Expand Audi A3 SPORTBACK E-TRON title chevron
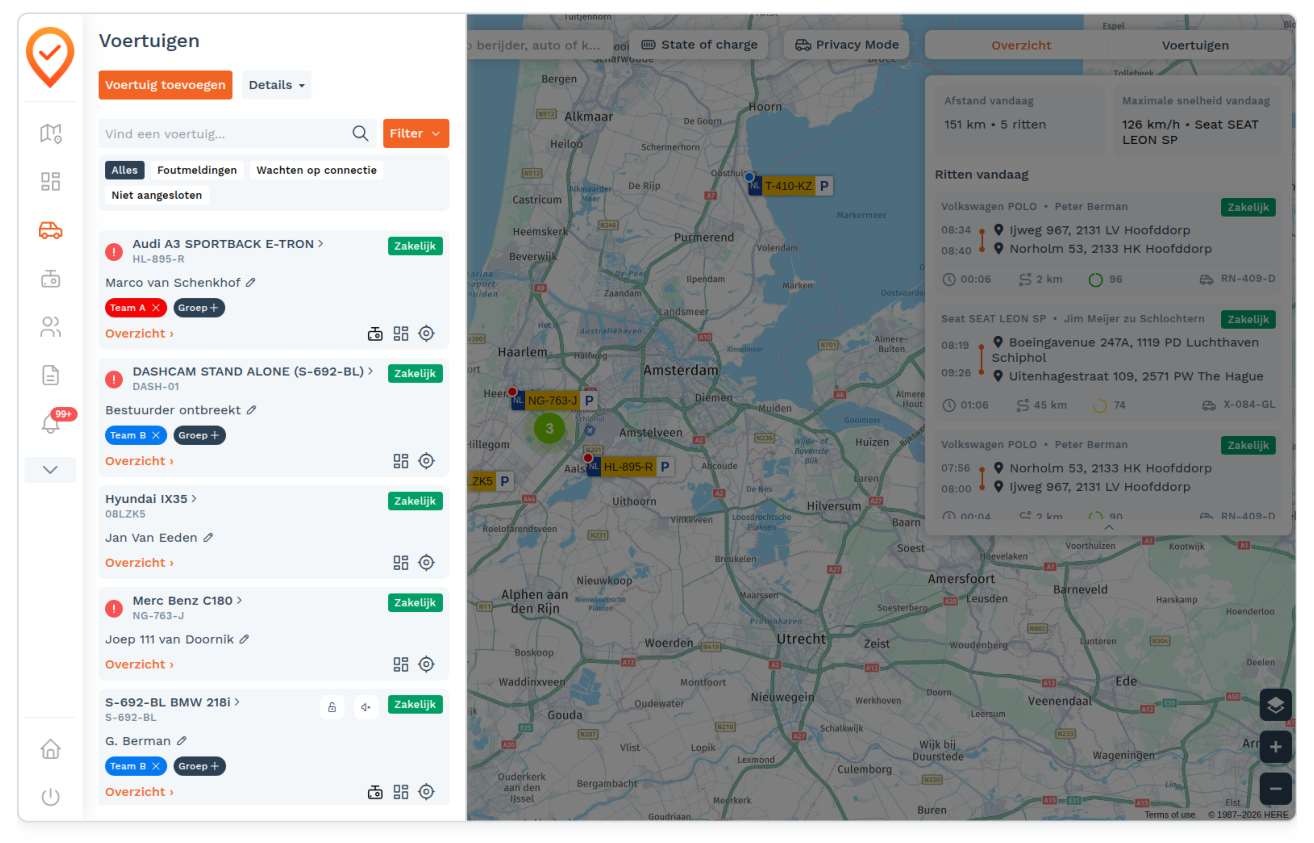The height and width of the screenshot is (843, 1314). [x=321, y=244]
